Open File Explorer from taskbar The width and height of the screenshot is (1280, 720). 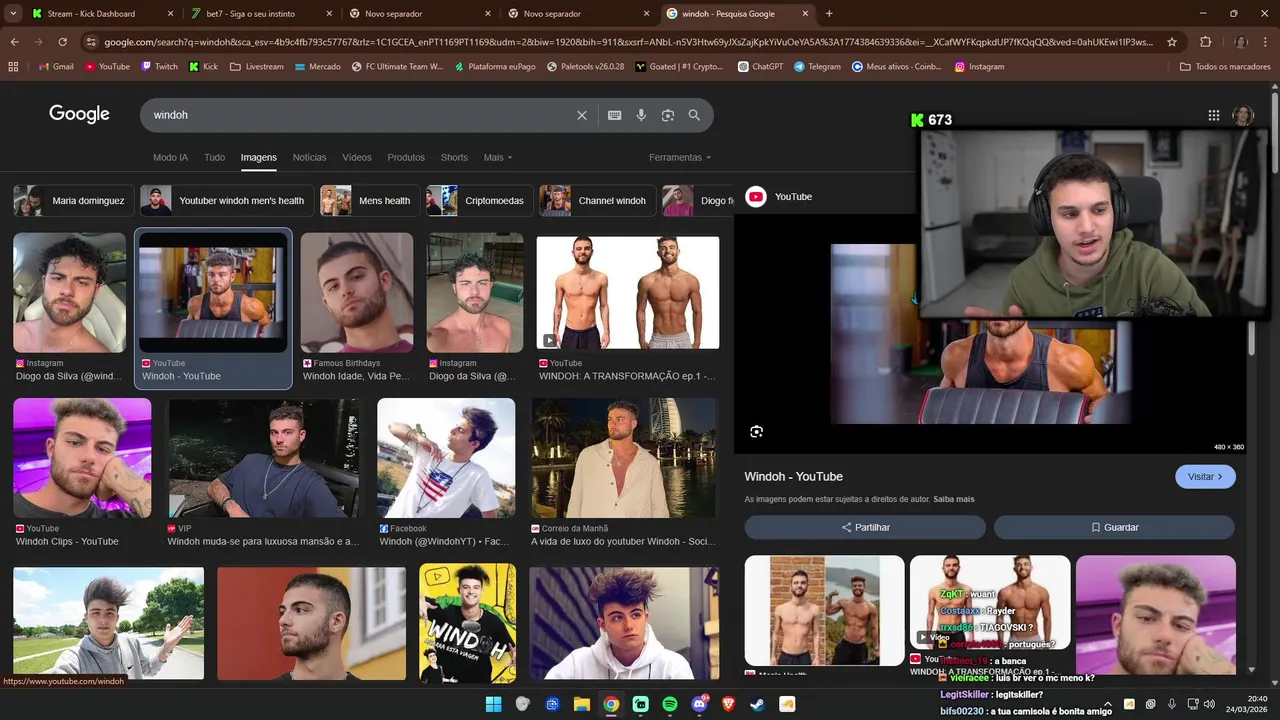click(x=581, y=704)
